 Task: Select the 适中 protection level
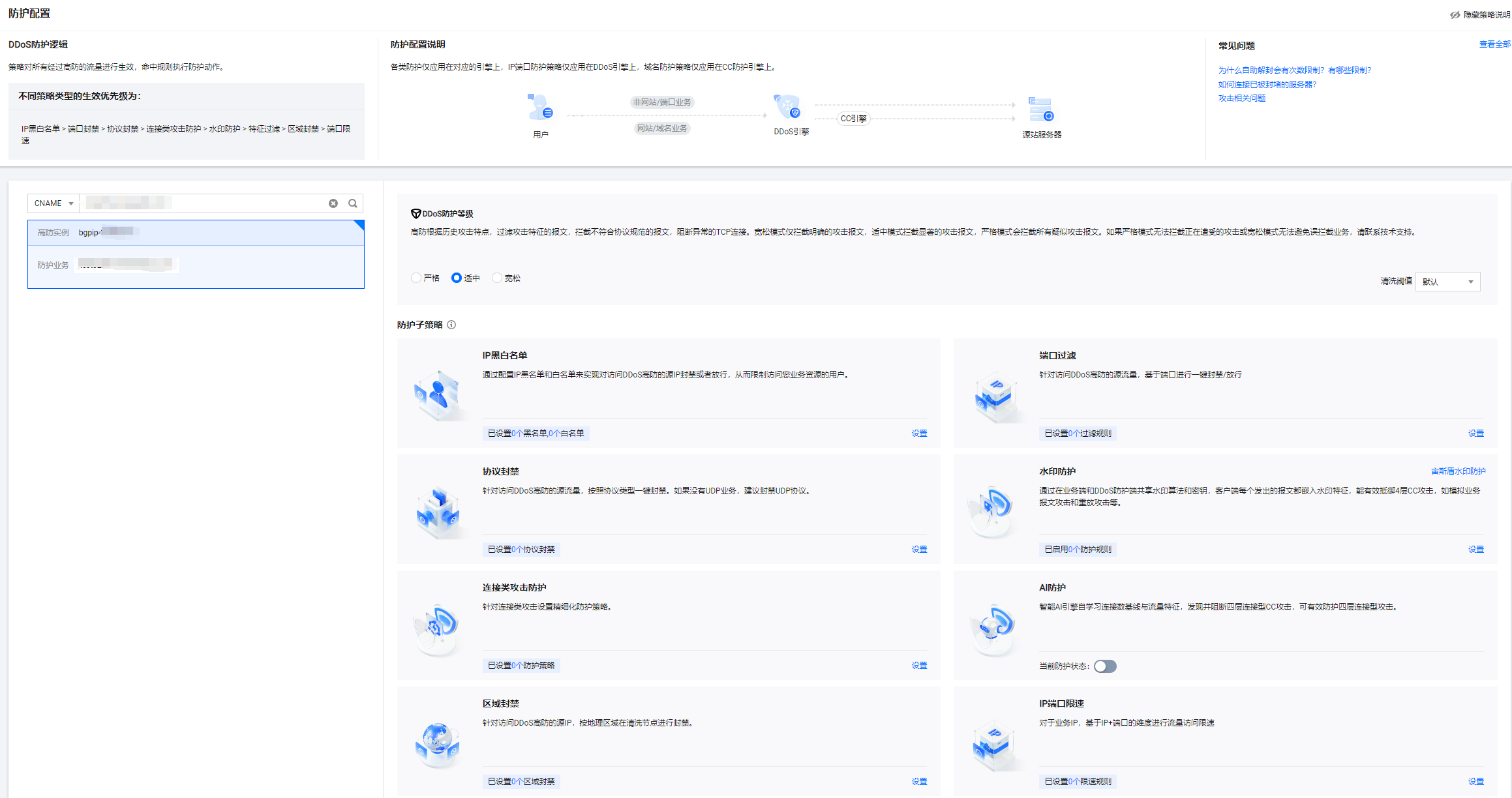click(x=457, y=278)
